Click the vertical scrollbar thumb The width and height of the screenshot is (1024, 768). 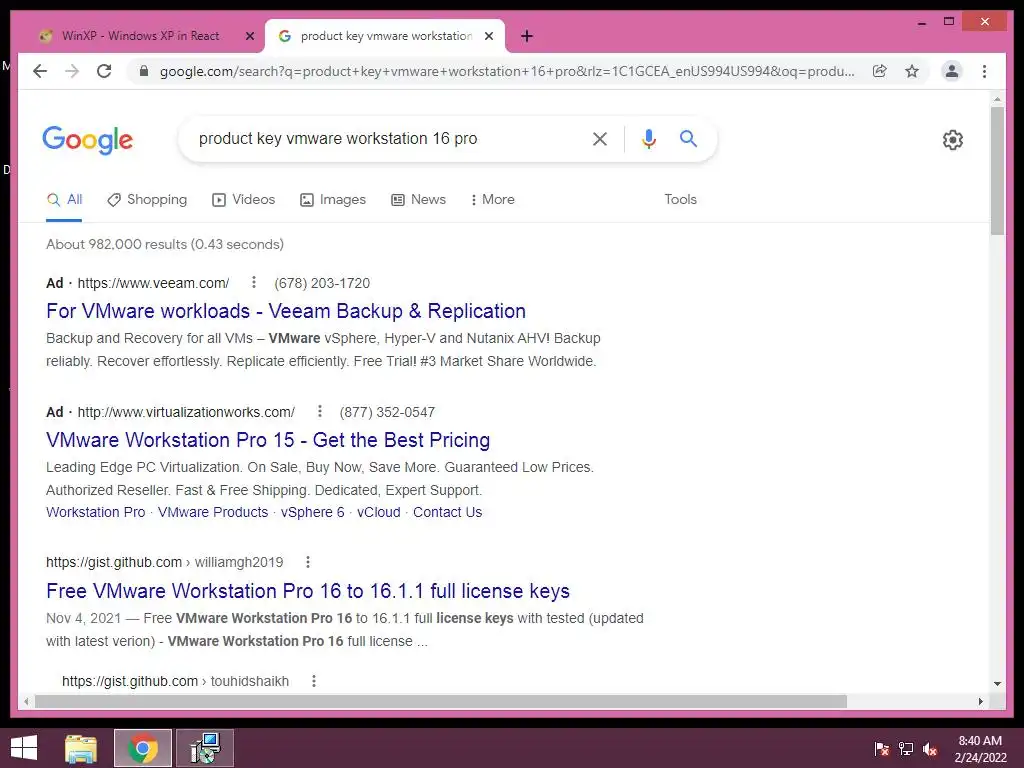(x=997, y=170)
